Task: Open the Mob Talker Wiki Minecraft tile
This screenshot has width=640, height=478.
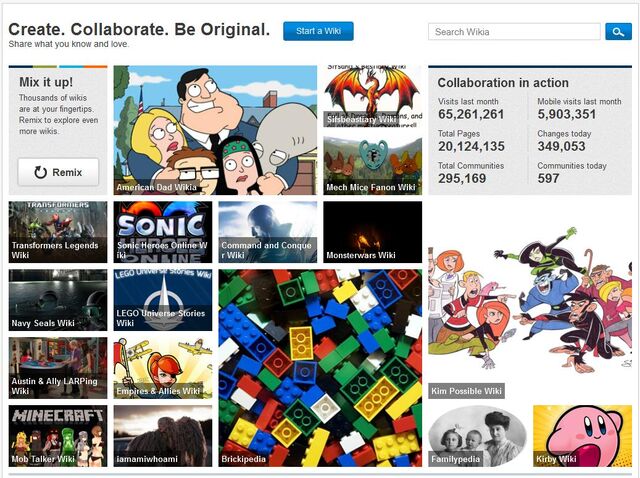Action: [x=58, y=436]
